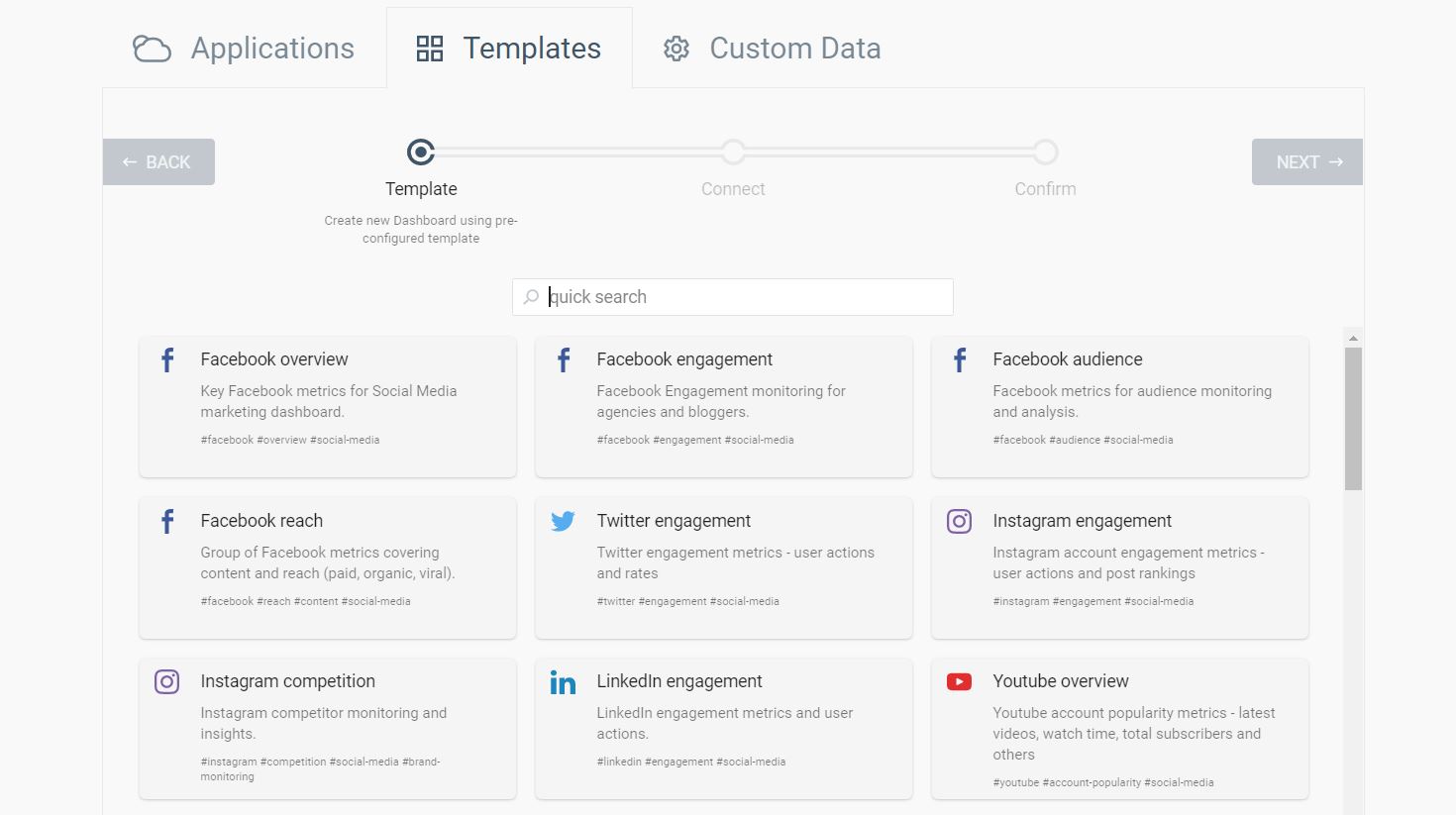Click the scrollbar up arrow
This screenshot has height=815, width=1456.
click(1353, 338)
